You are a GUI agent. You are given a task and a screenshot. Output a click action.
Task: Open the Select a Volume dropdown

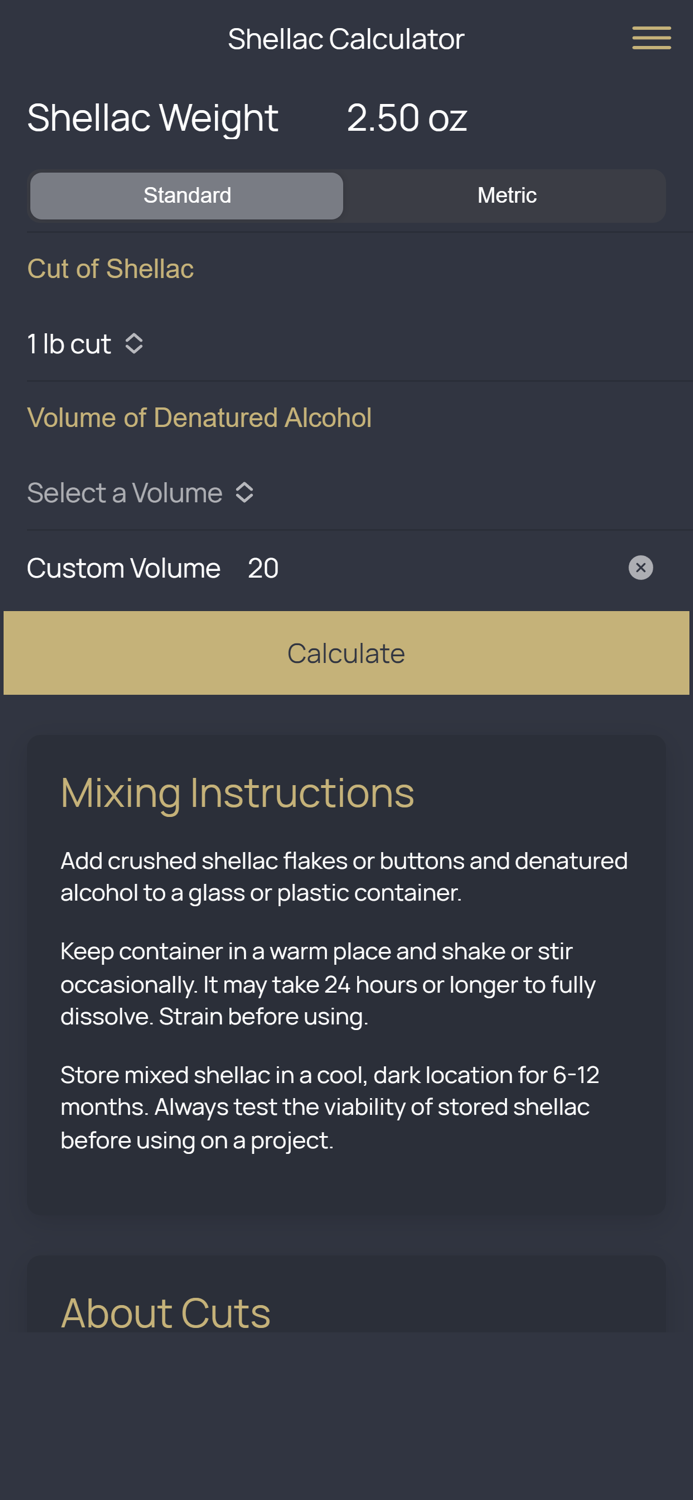click(141, 492)
